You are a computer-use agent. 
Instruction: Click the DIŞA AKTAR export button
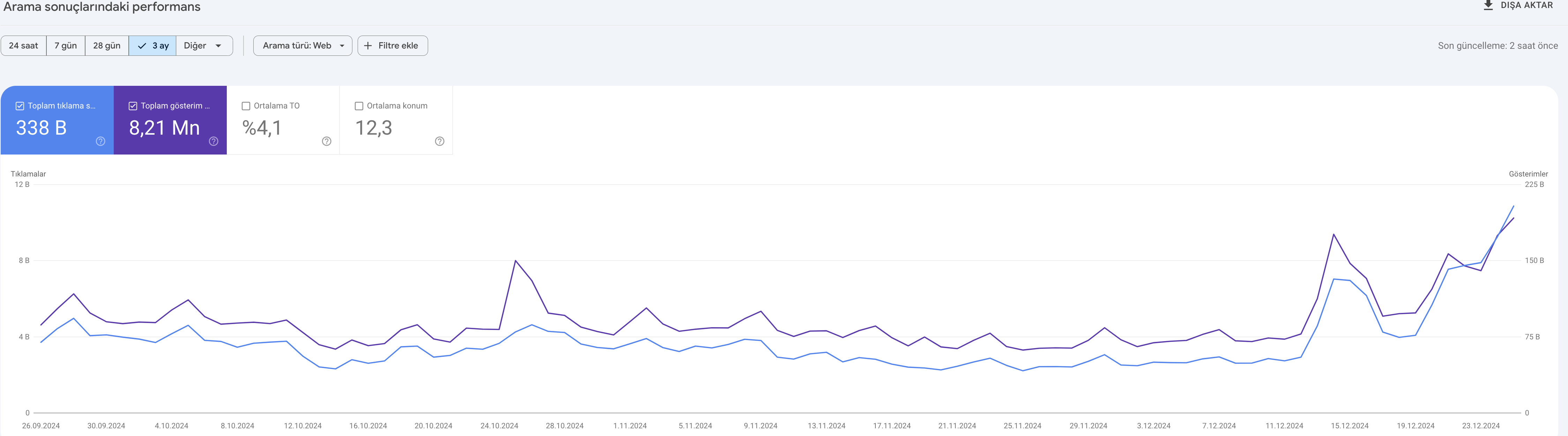[x=1517, y=6]
